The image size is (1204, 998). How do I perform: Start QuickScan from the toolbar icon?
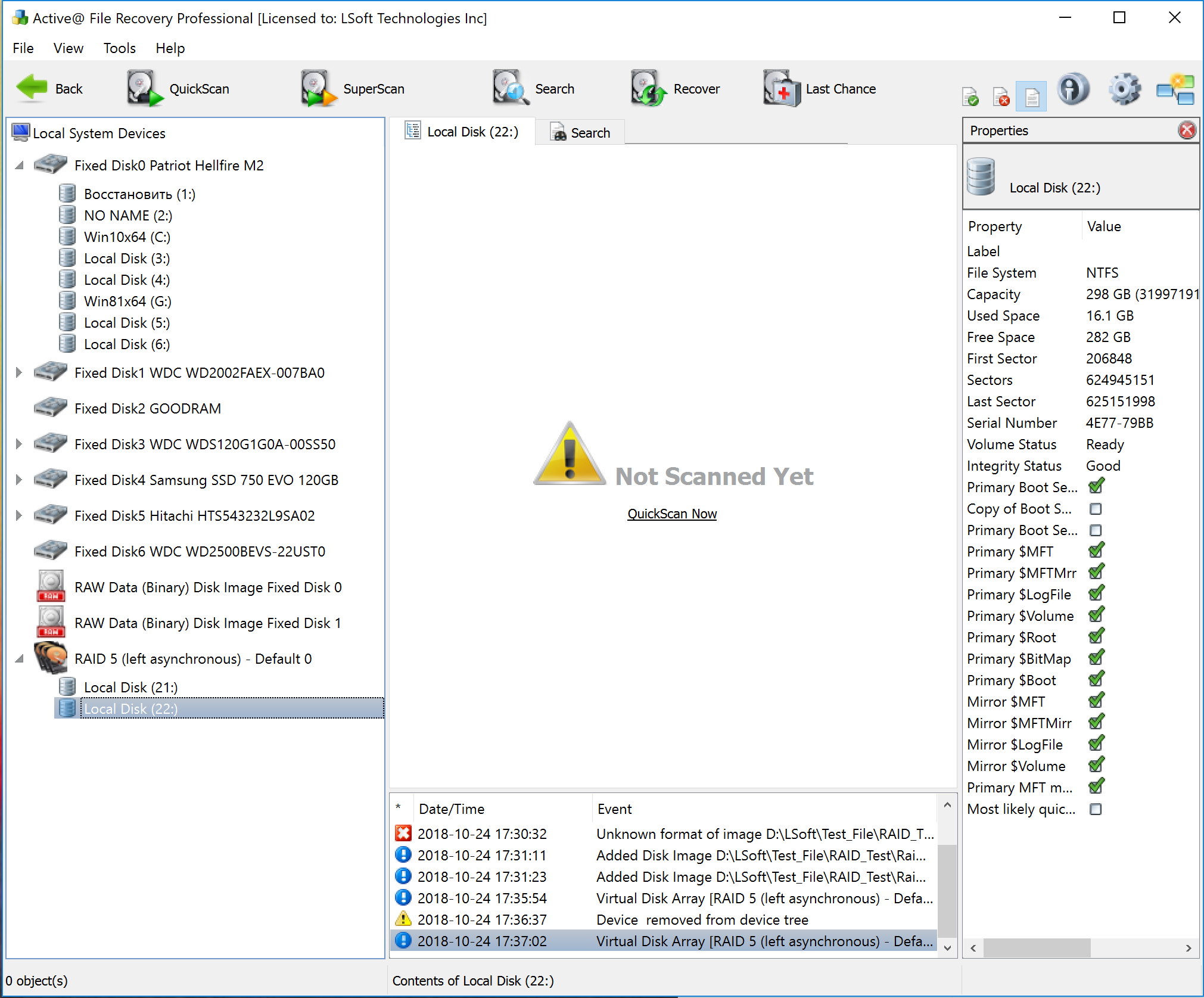[x=145, y=89]
